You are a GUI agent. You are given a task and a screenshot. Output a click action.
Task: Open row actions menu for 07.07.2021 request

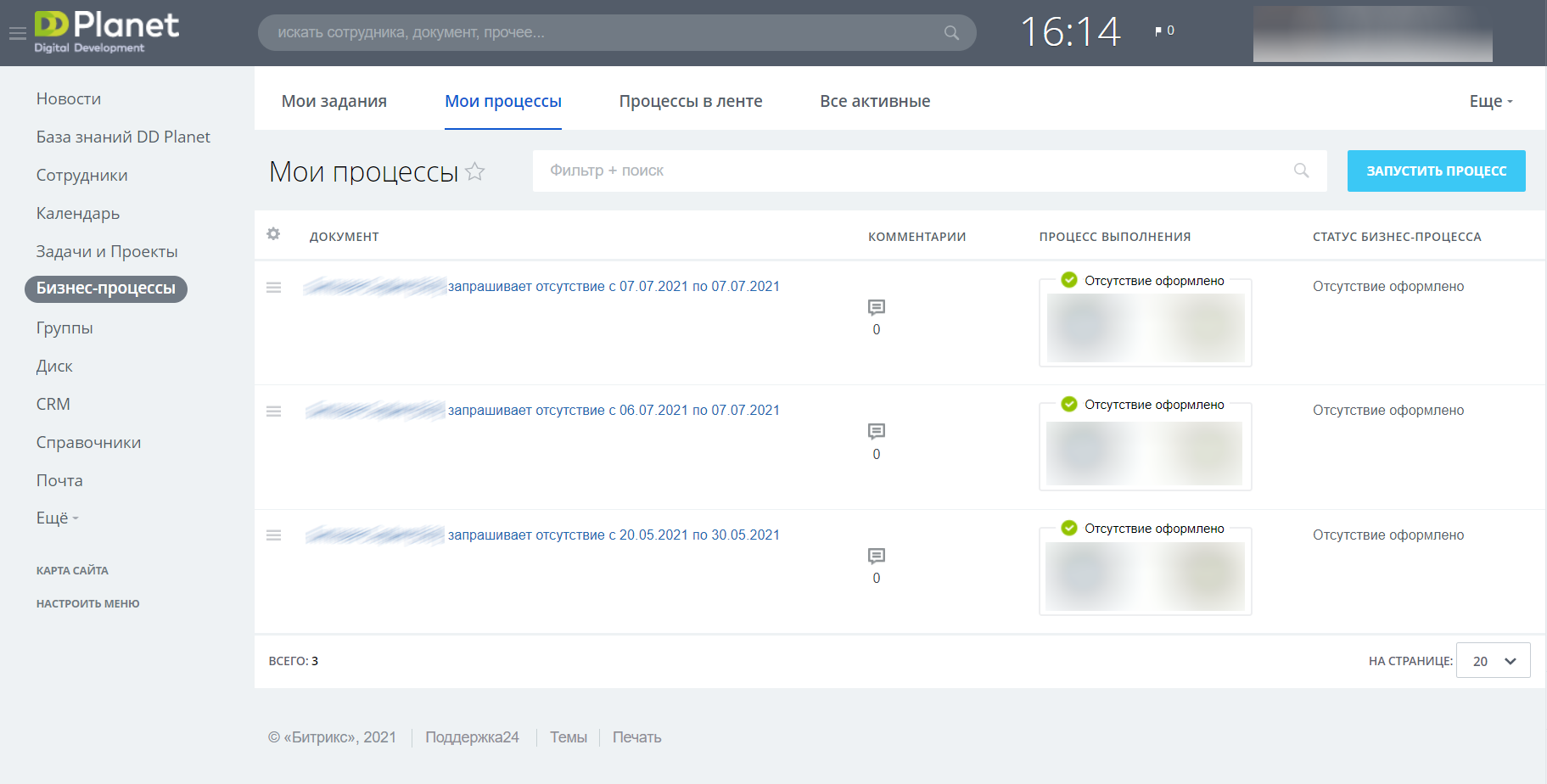273,288
